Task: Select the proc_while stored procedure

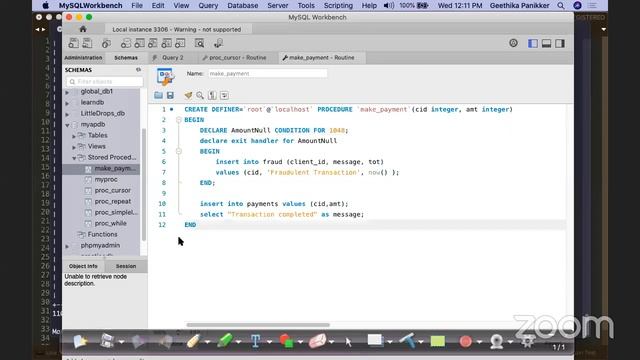Action: pyautogui.click(x=110, y=223)
